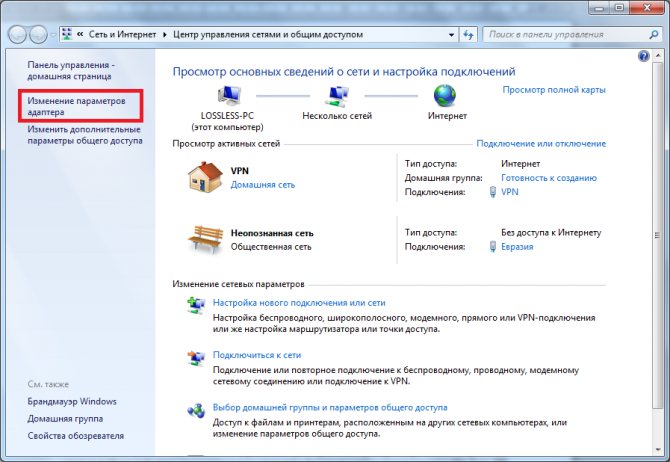Click the back navigation arrow button

18,35
